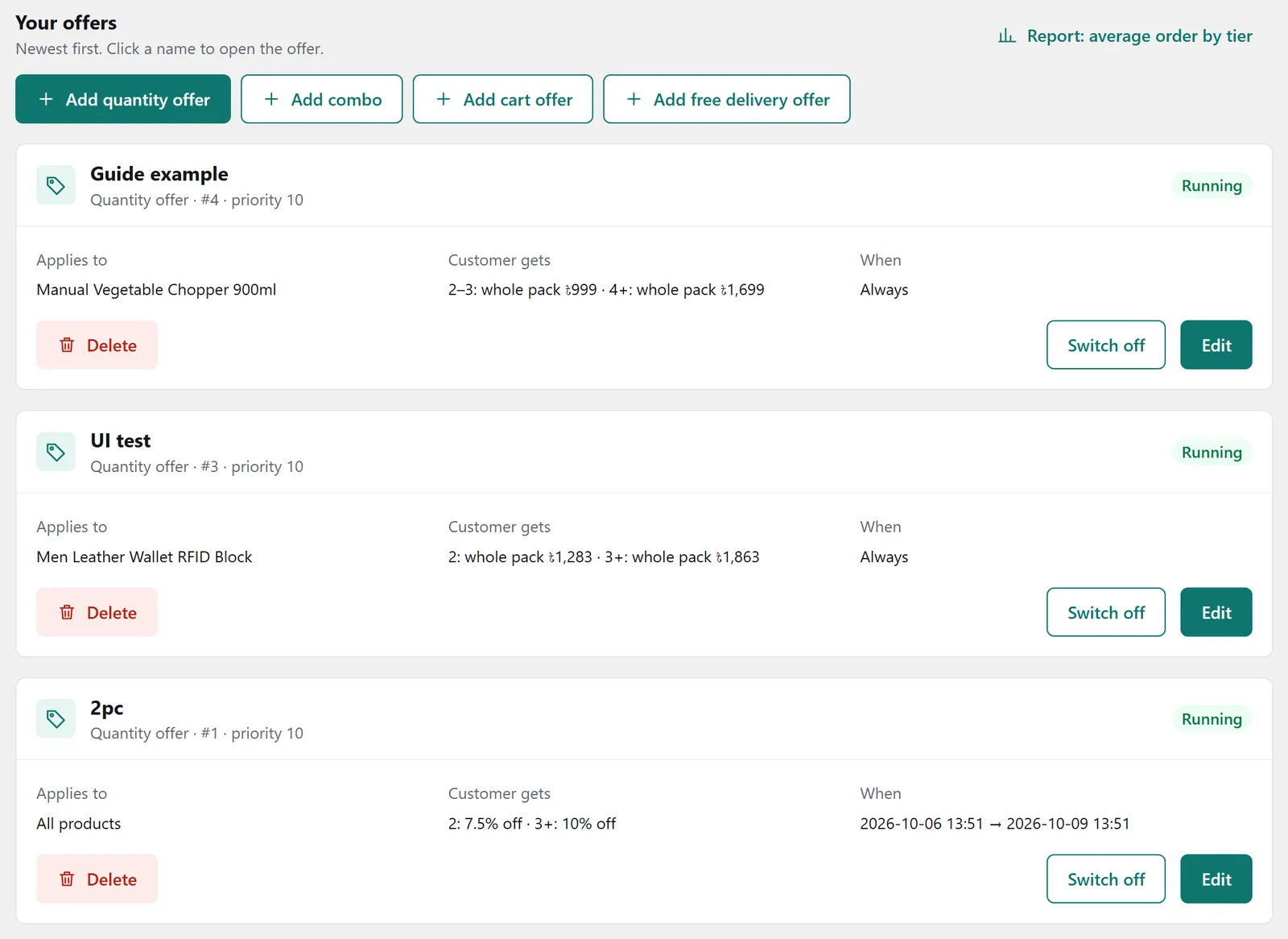
Task: Click 'Quantity offer · #3 · priority 10' subtitle
Action: [196, 467]
